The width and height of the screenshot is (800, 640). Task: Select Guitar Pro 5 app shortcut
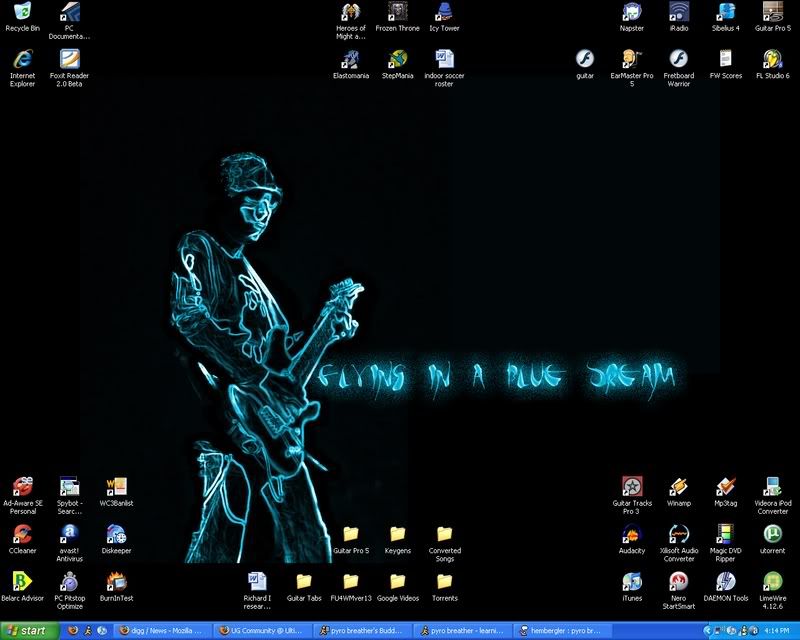coord(772,12)
